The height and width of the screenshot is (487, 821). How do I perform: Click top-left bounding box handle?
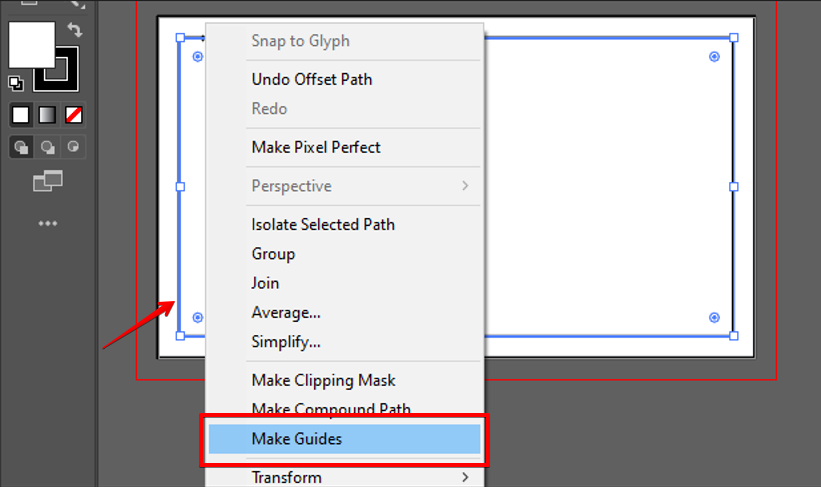point(180,38)
